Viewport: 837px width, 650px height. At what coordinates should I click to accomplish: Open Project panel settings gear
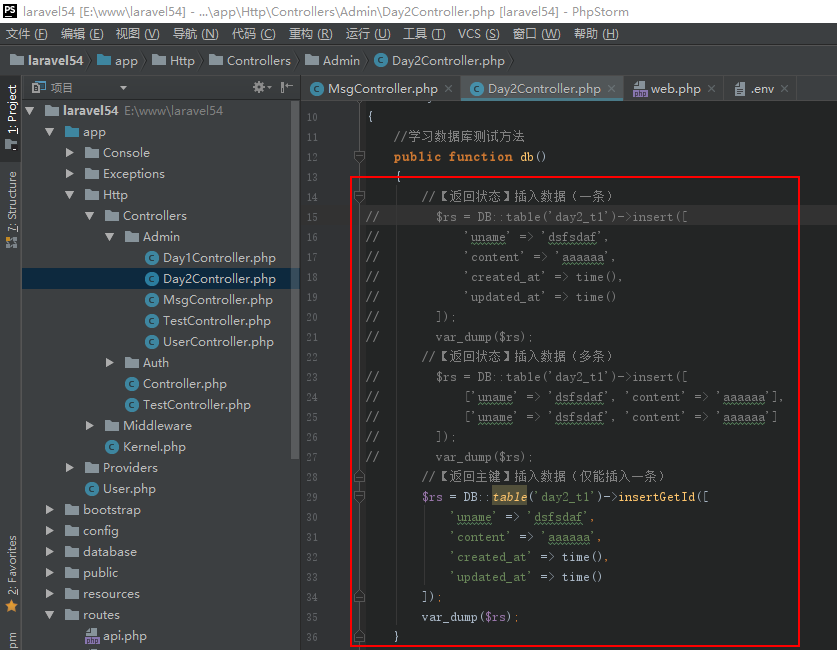point(259,88)
